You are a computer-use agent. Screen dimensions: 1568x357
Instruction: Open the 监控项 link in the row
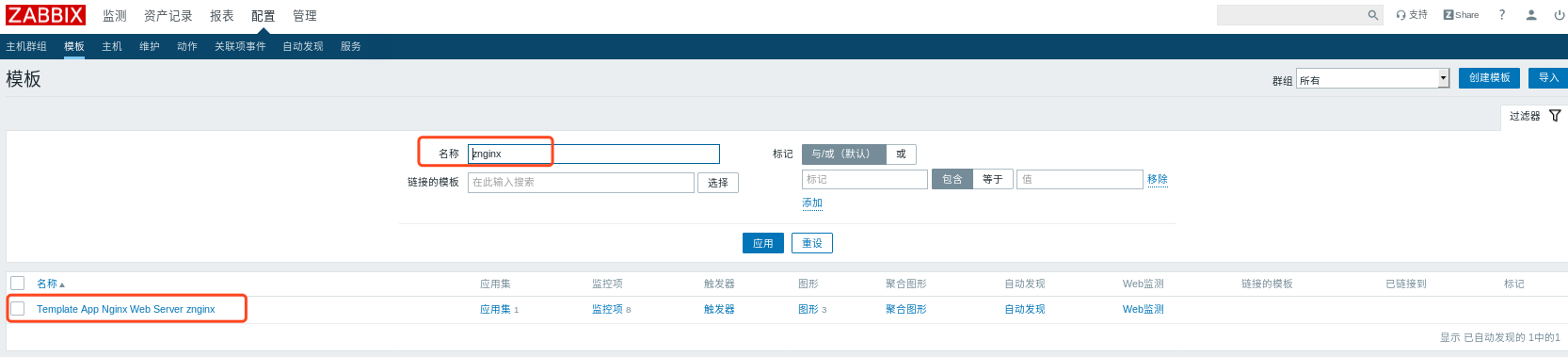point(607,309)
